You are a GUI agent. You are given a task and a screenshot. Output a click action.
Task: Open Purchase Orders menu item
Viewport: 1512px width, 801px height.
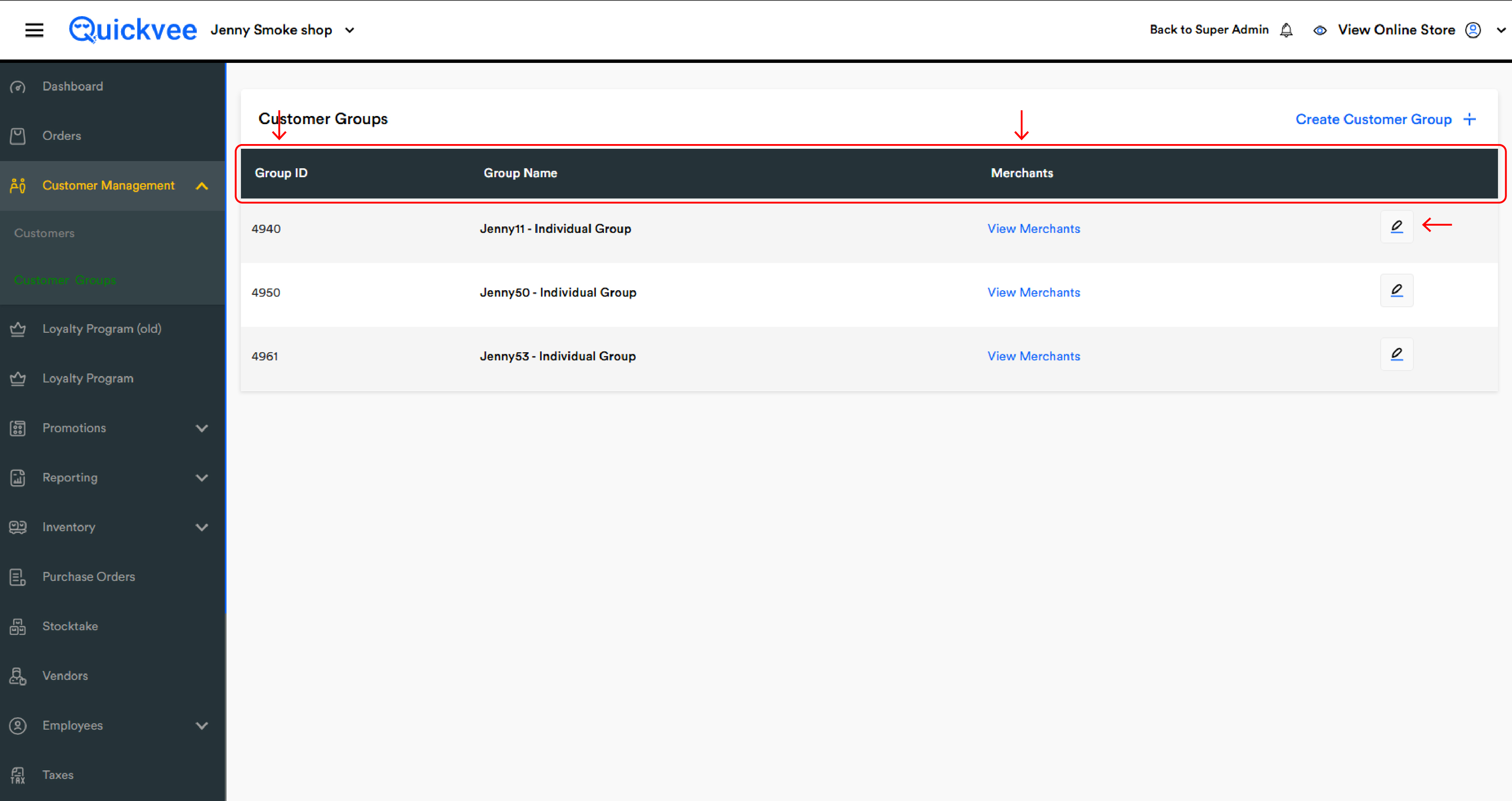pyautogui.click(x=89, y=576)
